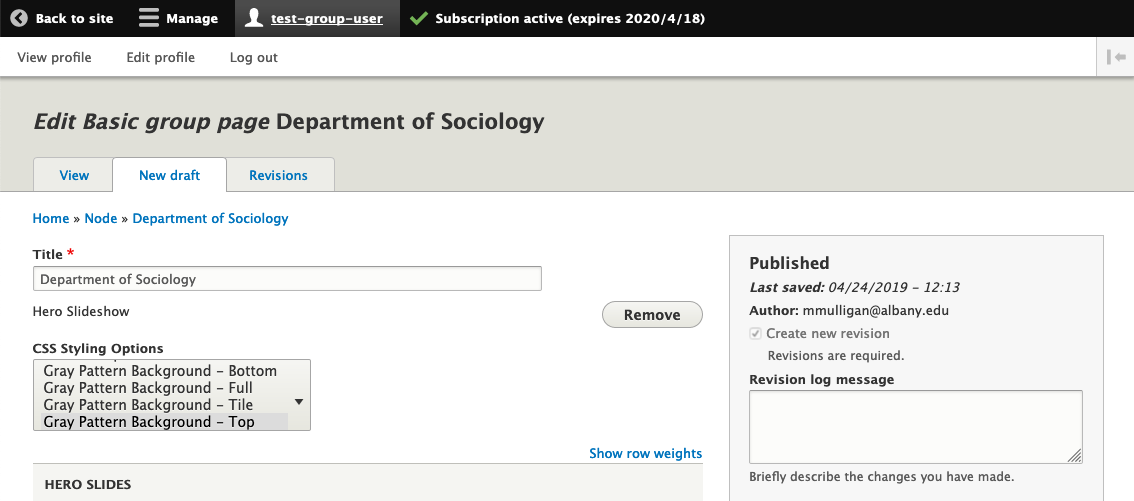Open the Revisions tab
The width and height of the screenshot is (1134, 501).
278,175
